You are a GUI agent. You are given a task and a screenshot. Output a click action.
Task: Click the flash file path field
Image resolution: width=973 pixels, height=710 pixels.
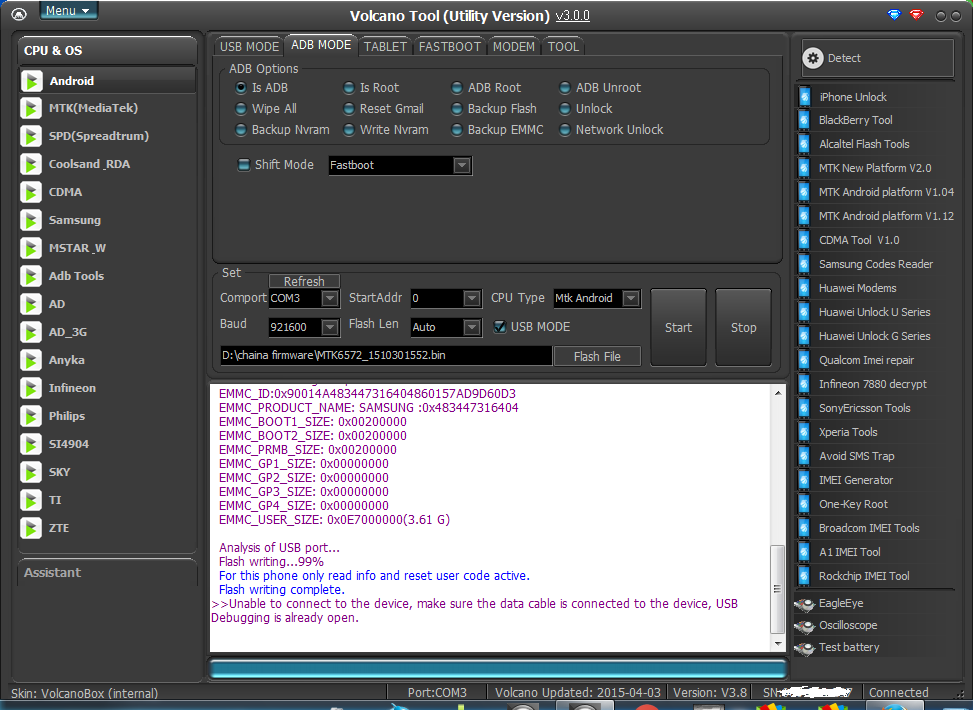click(385, 356)
